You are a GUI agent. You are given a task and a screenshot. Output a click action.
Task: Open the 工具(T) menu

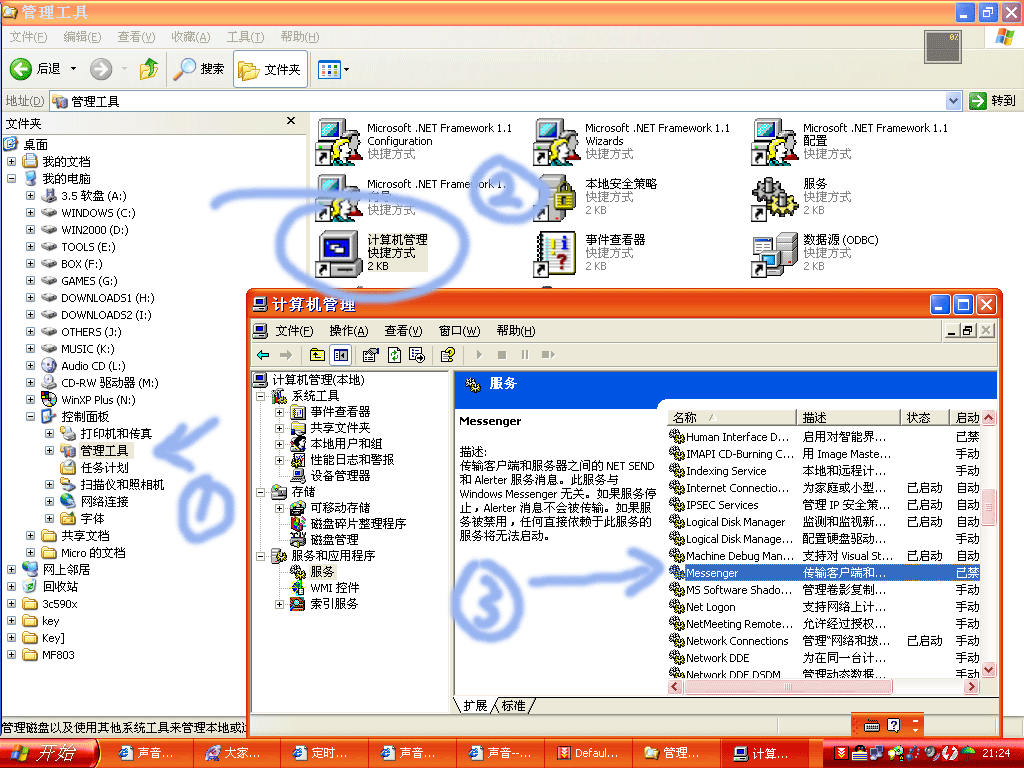click(x=245, y=37)
